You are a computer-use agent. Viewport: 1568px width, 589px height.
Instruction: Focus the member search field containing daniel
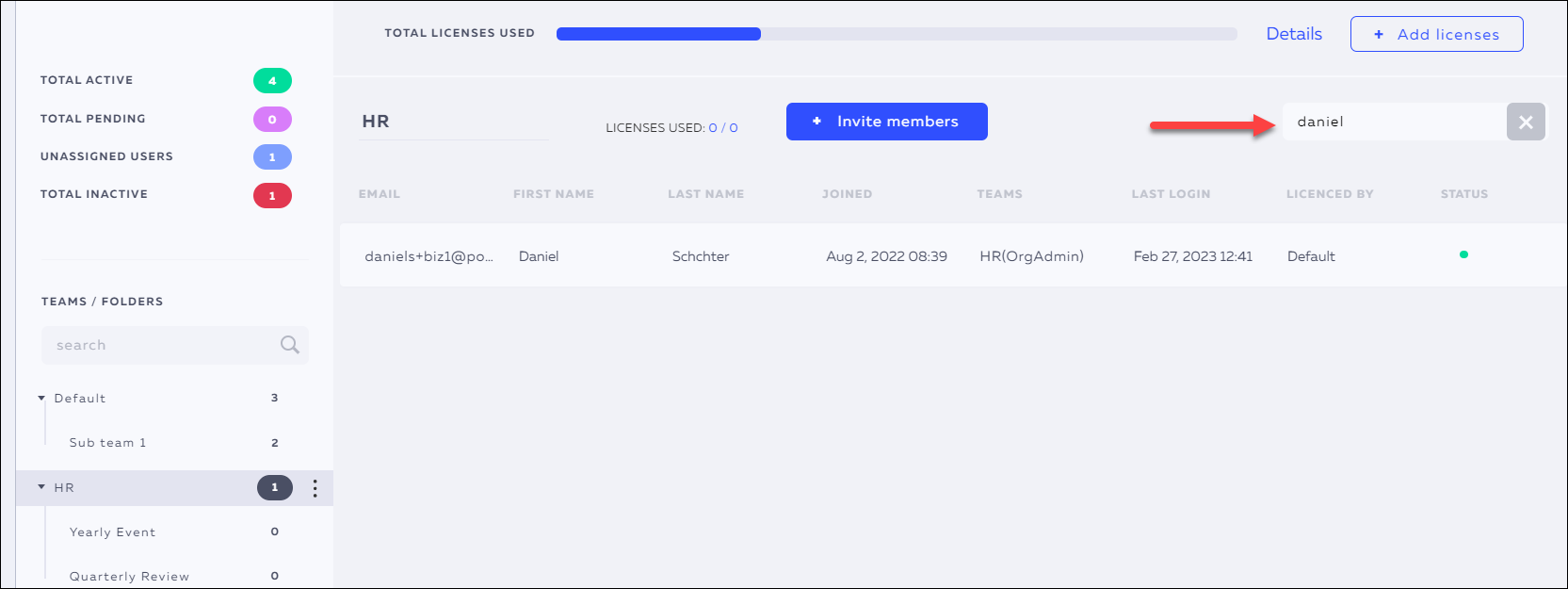pyautogui.click(x=1395, y=122)
